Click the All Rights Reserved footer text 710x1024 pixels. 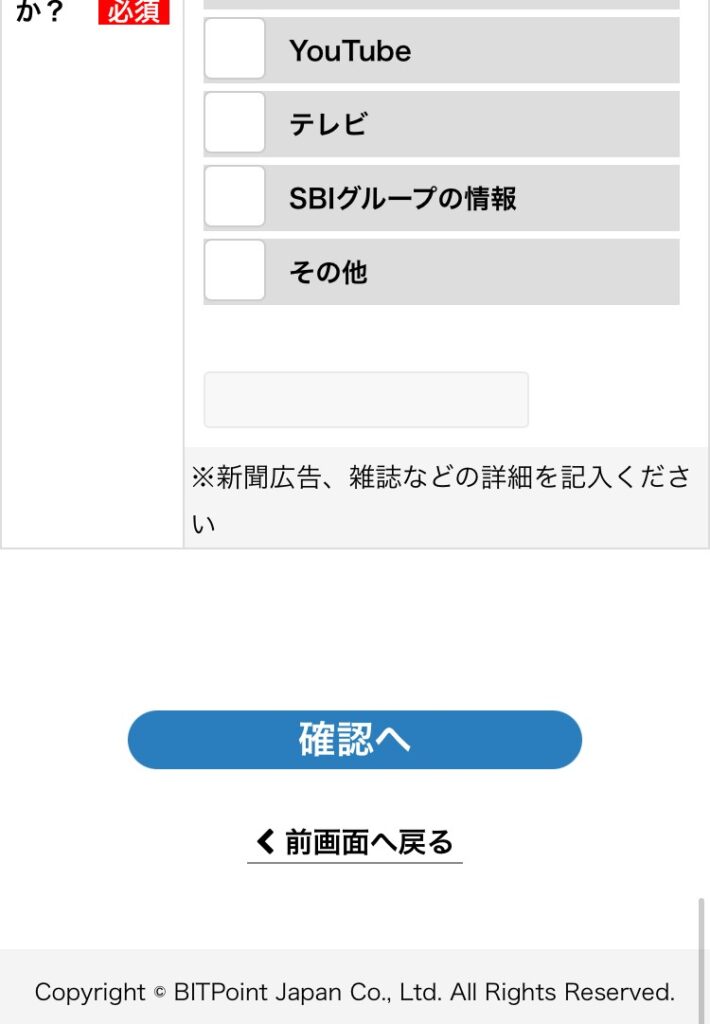click(562, 992)
